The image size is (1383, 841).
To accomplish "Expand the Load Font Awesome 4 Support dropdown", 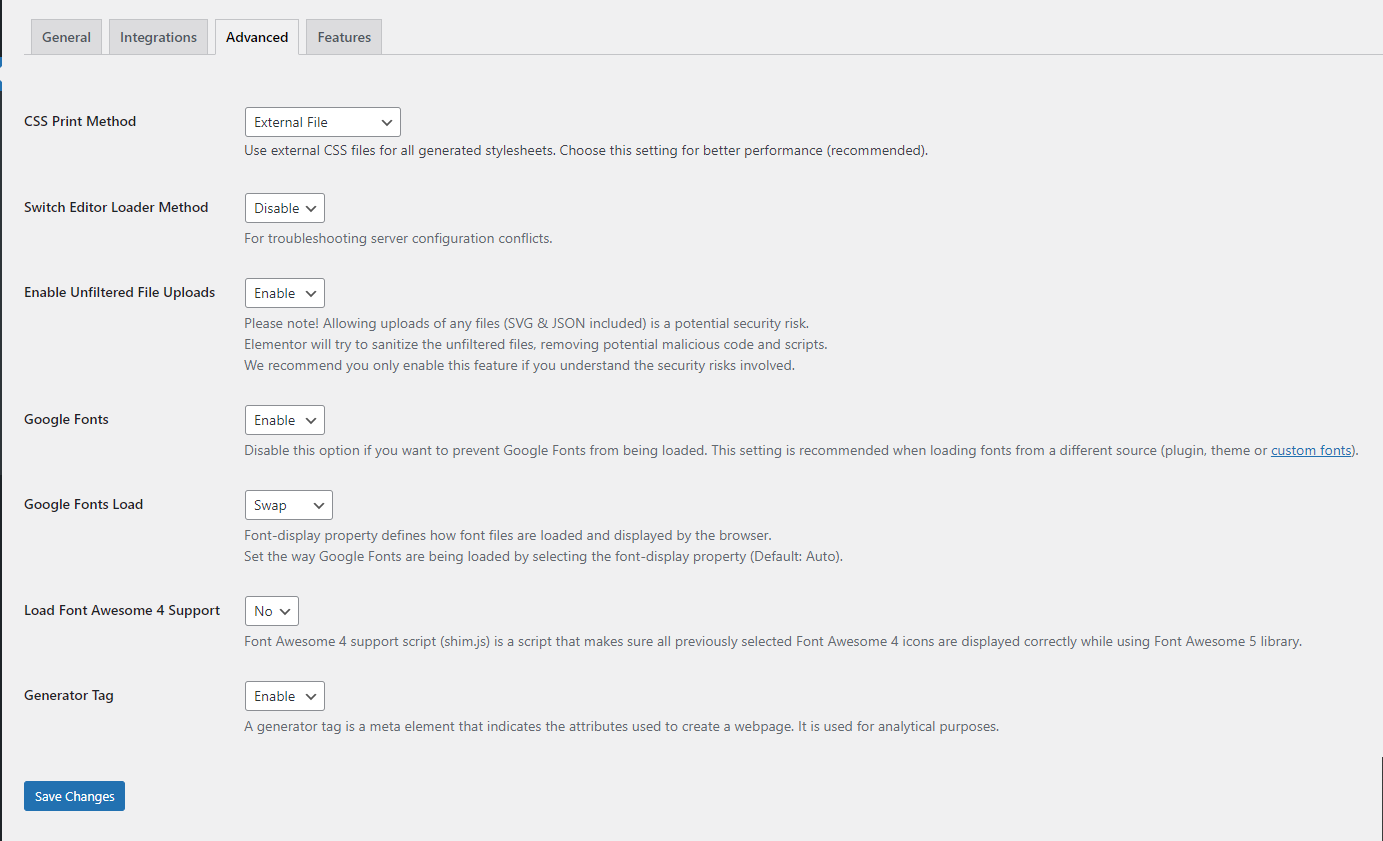I will [271, 611].
